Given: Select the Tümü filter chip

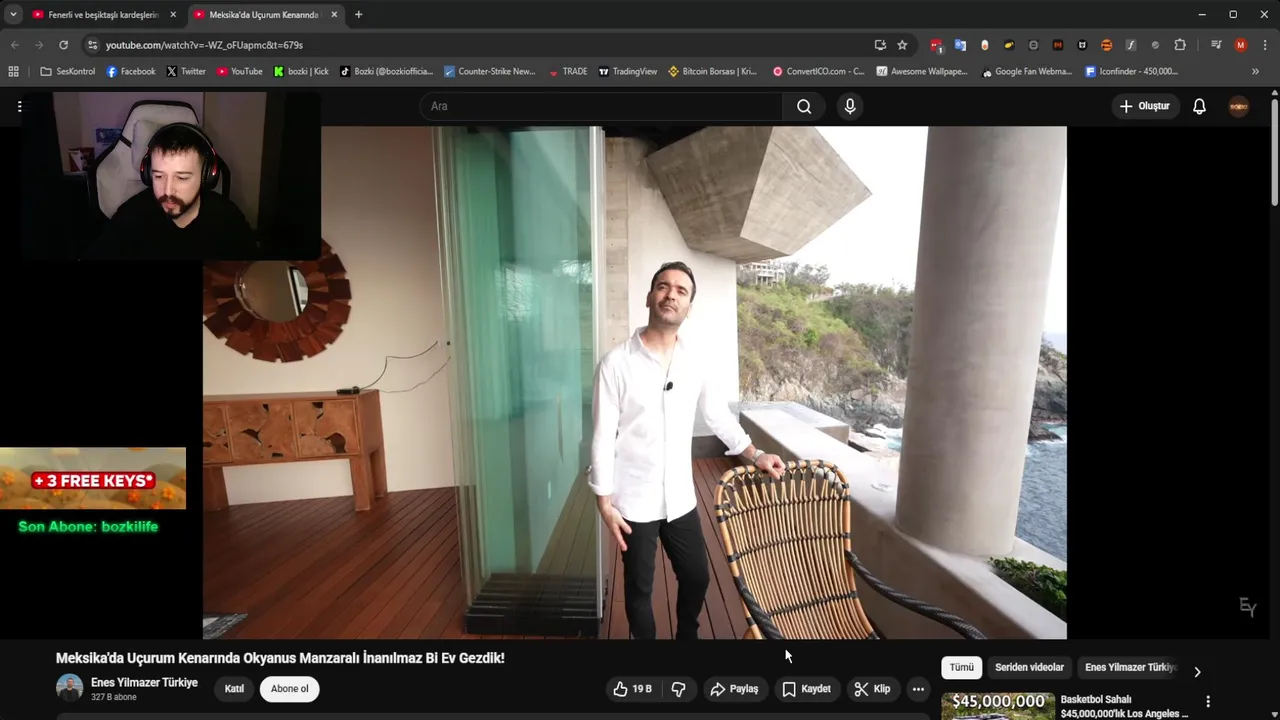Looking at the screenshot, I should point(961,667).
